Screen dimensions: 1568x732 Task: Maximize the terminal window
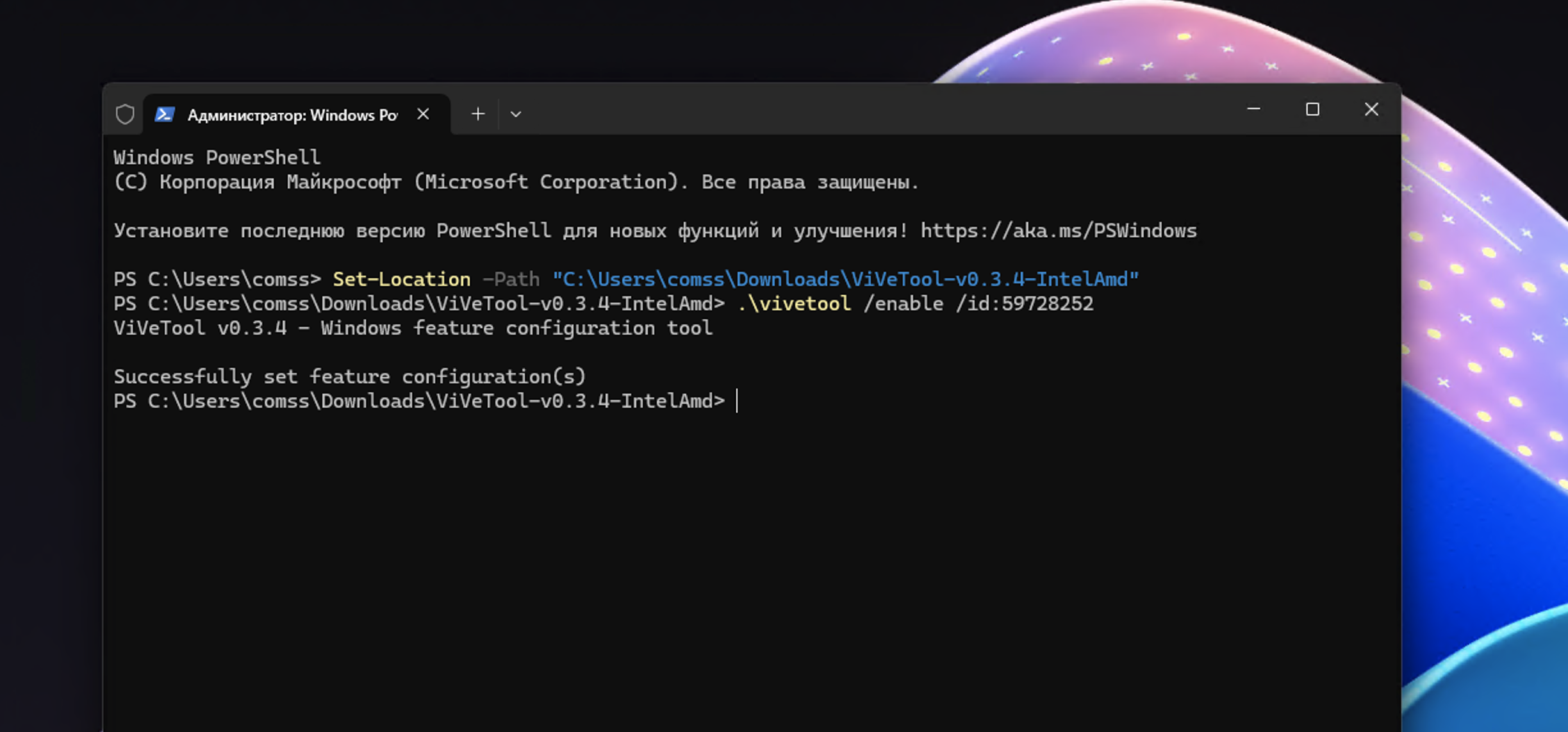[1312, 110]
